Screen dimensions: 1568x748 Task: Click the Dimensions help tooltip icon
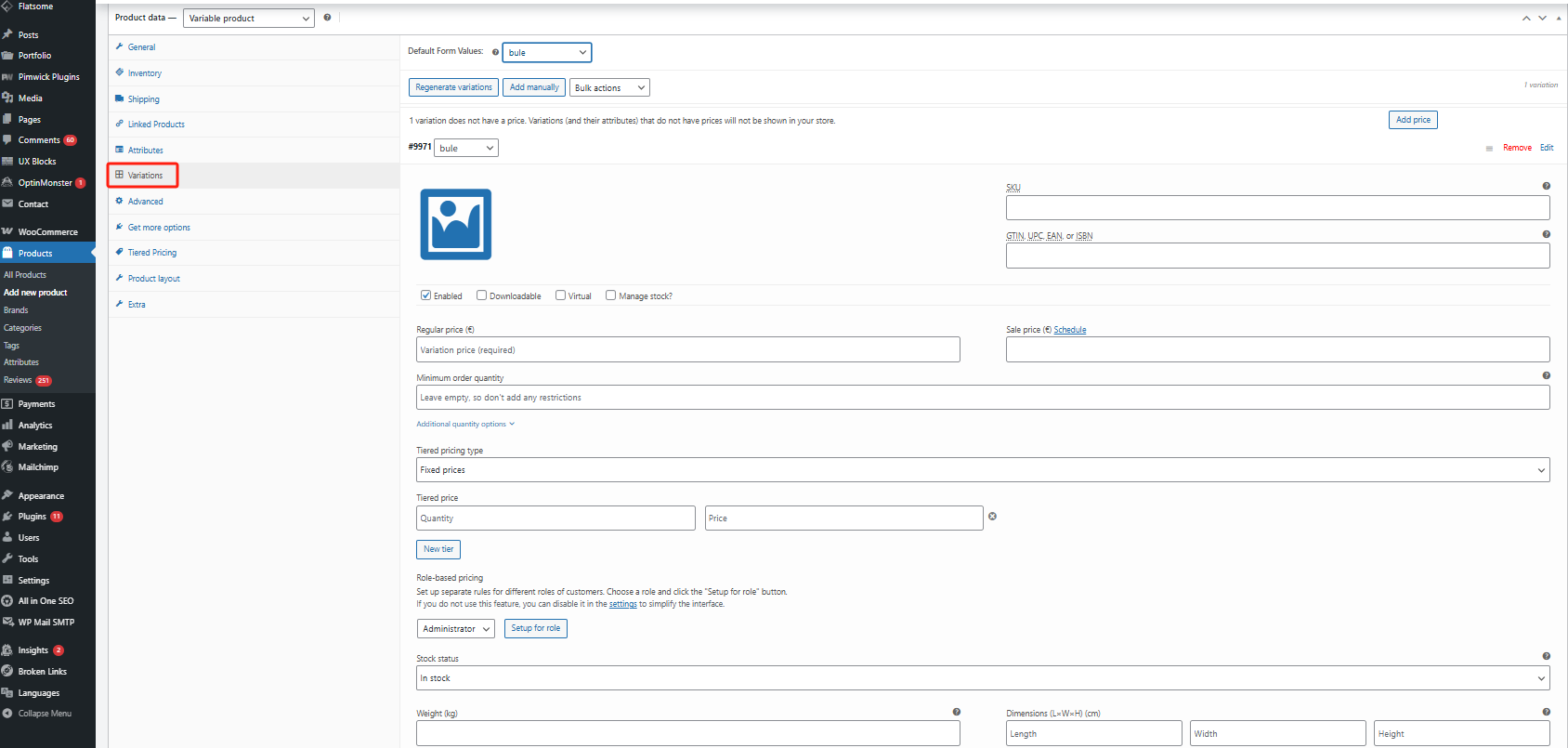[1546, 712]
